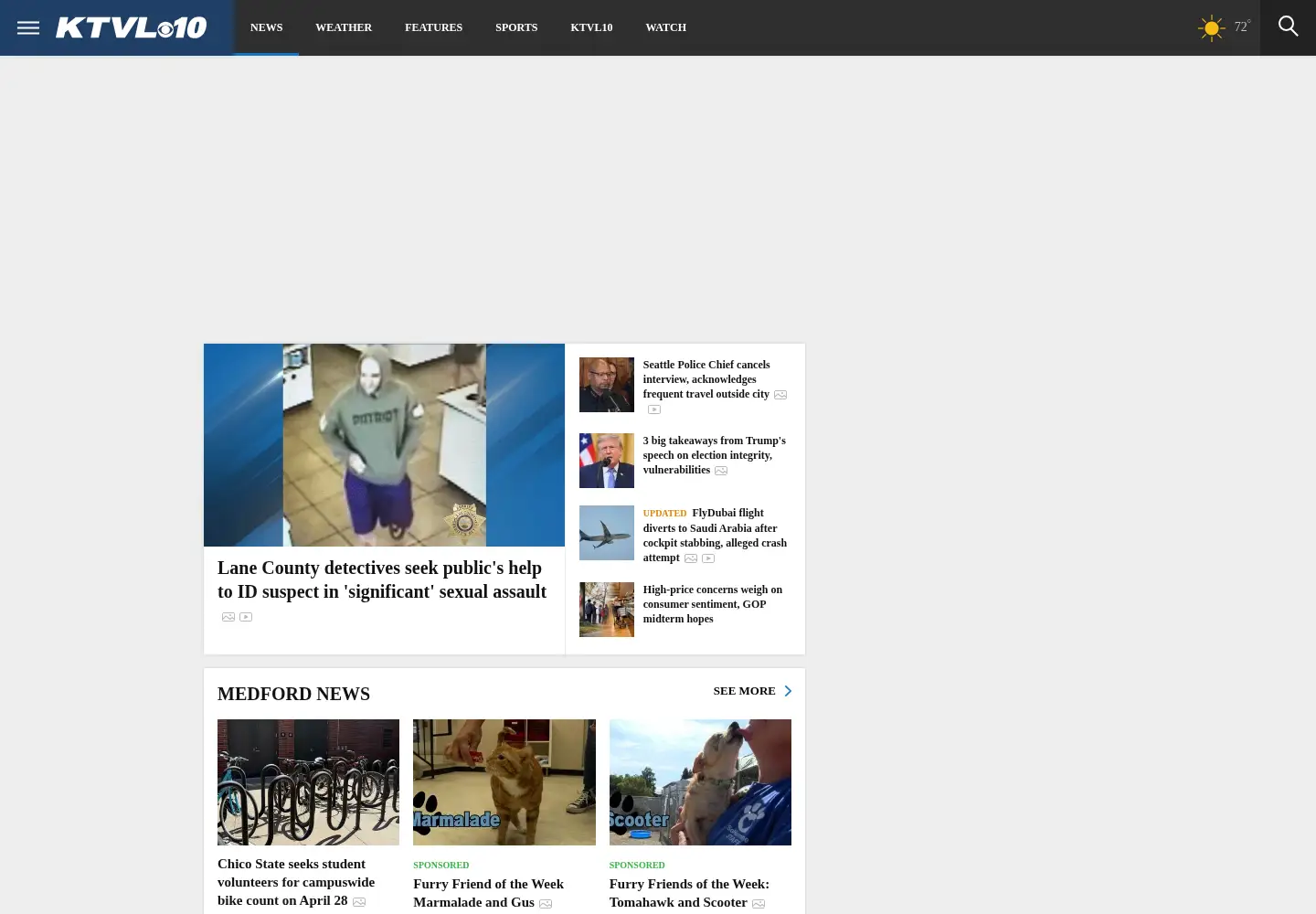The height and width of the screenshot is (914, 1316).
Task: Click gallery icon on Seattle Police Chief story
Action: 780,395
